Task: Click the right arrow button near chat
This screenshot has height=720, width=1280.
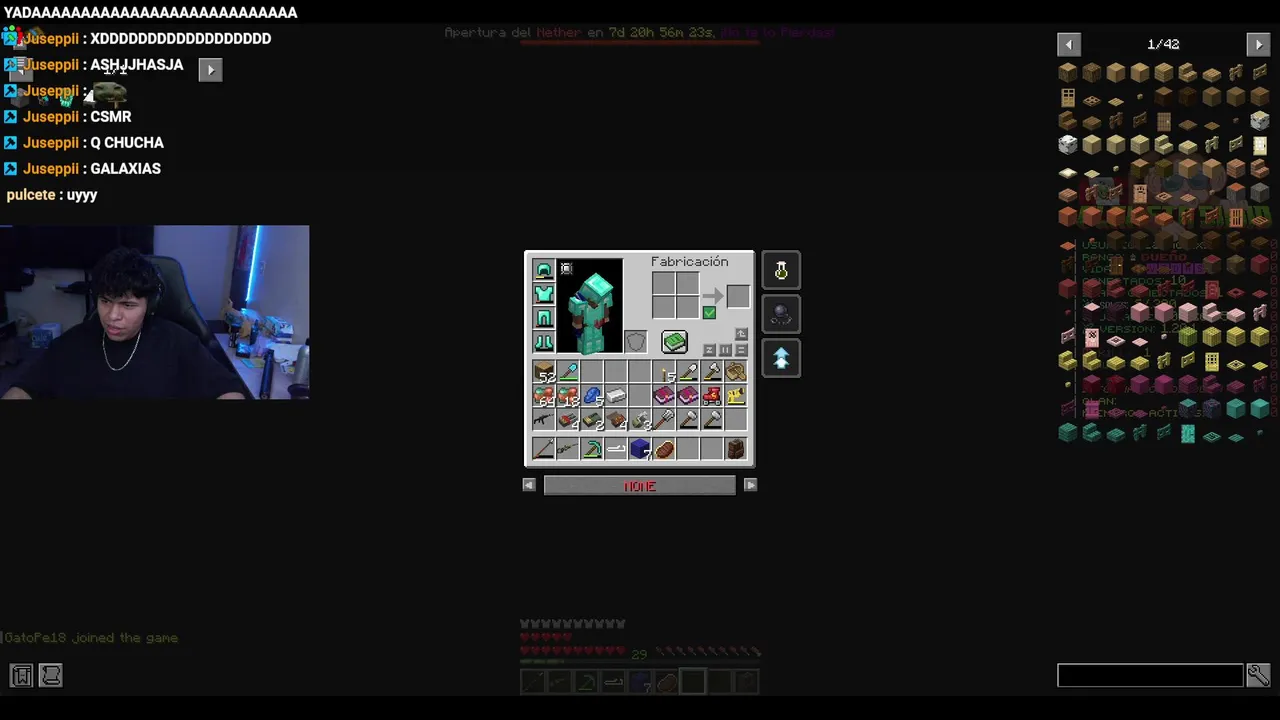Action: click(210, 69)
